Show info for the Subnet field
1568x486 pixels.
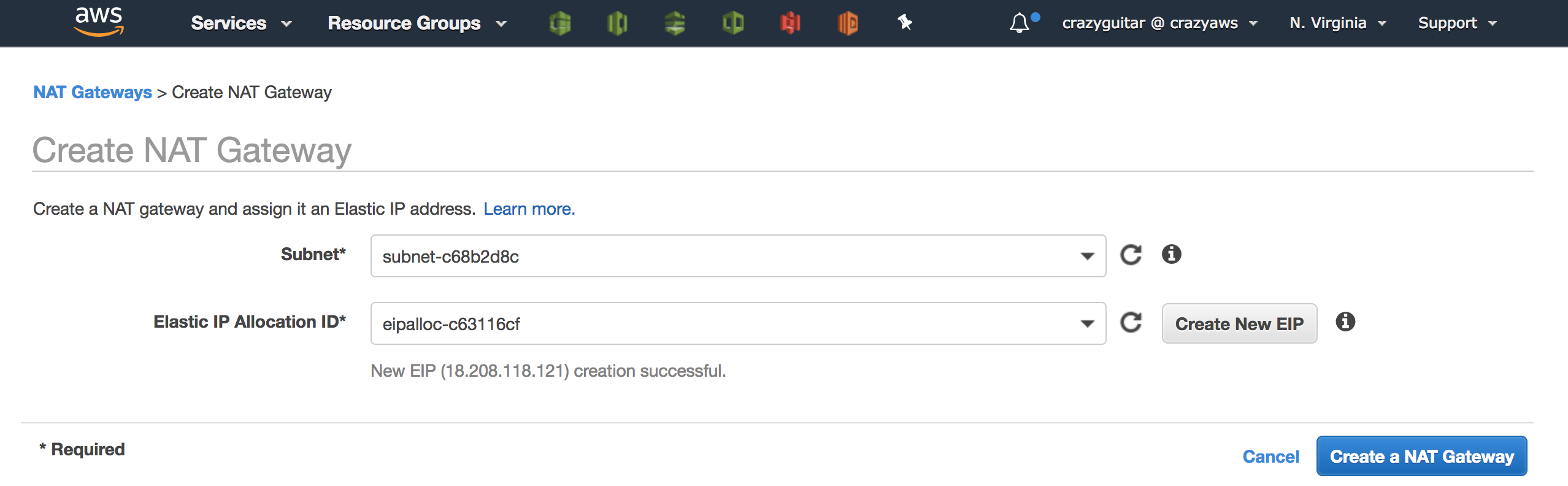click(1171, 254)
